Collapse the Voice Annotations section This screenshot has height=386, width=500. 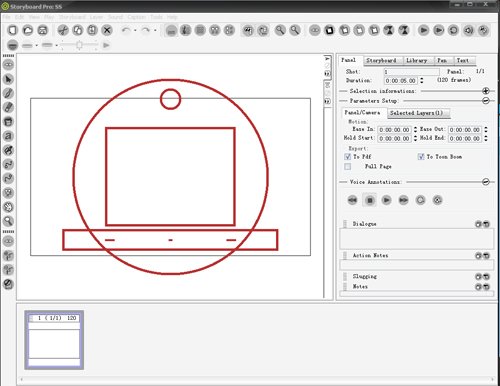(x=486, y=182)
